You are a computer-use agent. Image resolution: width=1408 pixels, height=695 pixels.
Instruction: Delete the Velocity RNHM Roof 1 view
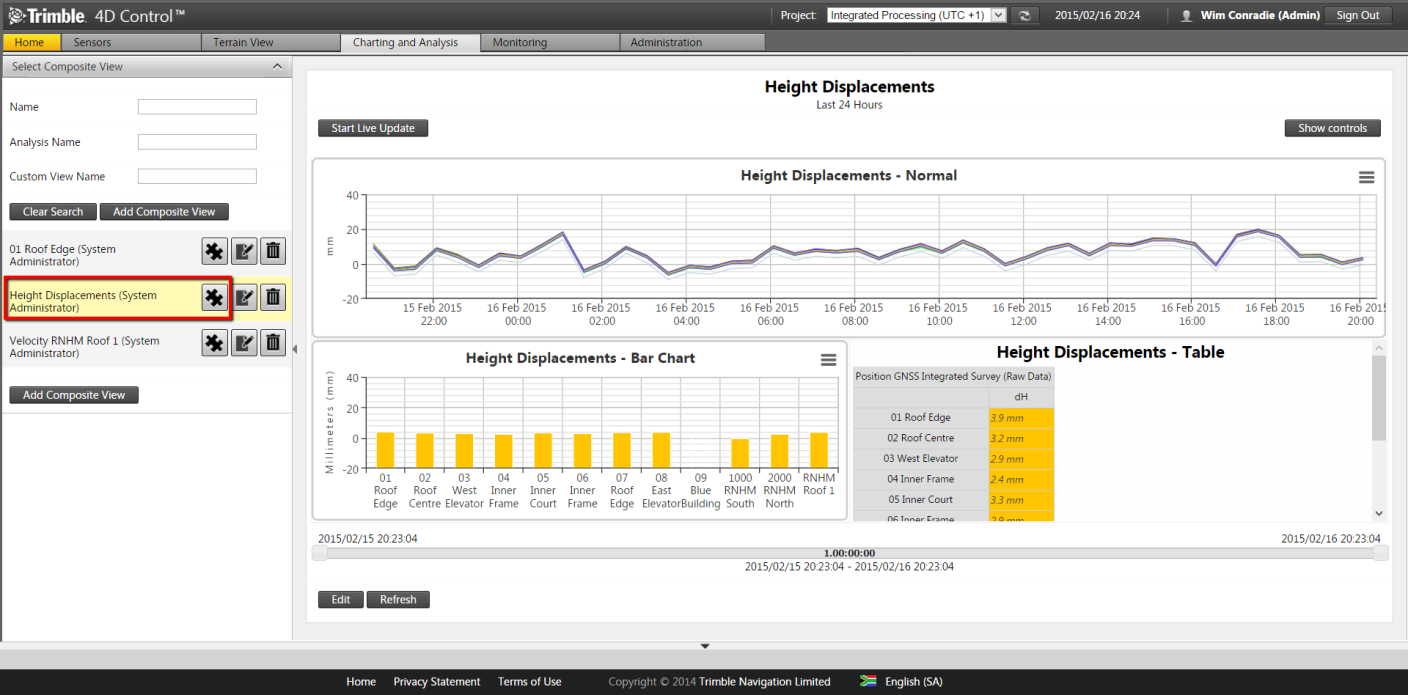pyautogui.click(x=273, y=343)
